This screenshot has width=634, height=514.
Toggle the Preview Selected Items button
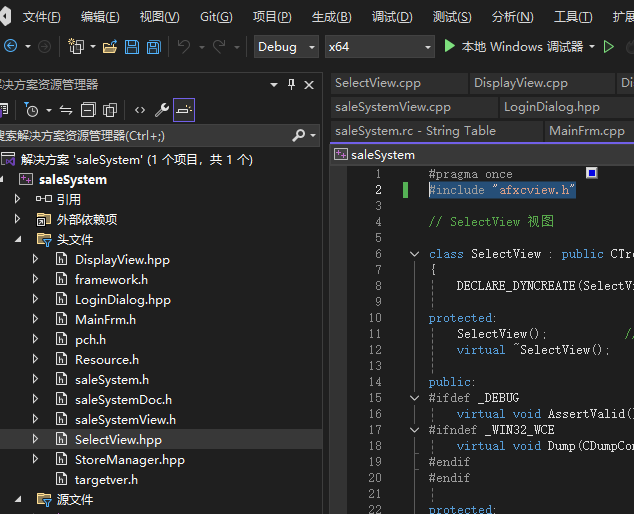[x=184, y=110]
